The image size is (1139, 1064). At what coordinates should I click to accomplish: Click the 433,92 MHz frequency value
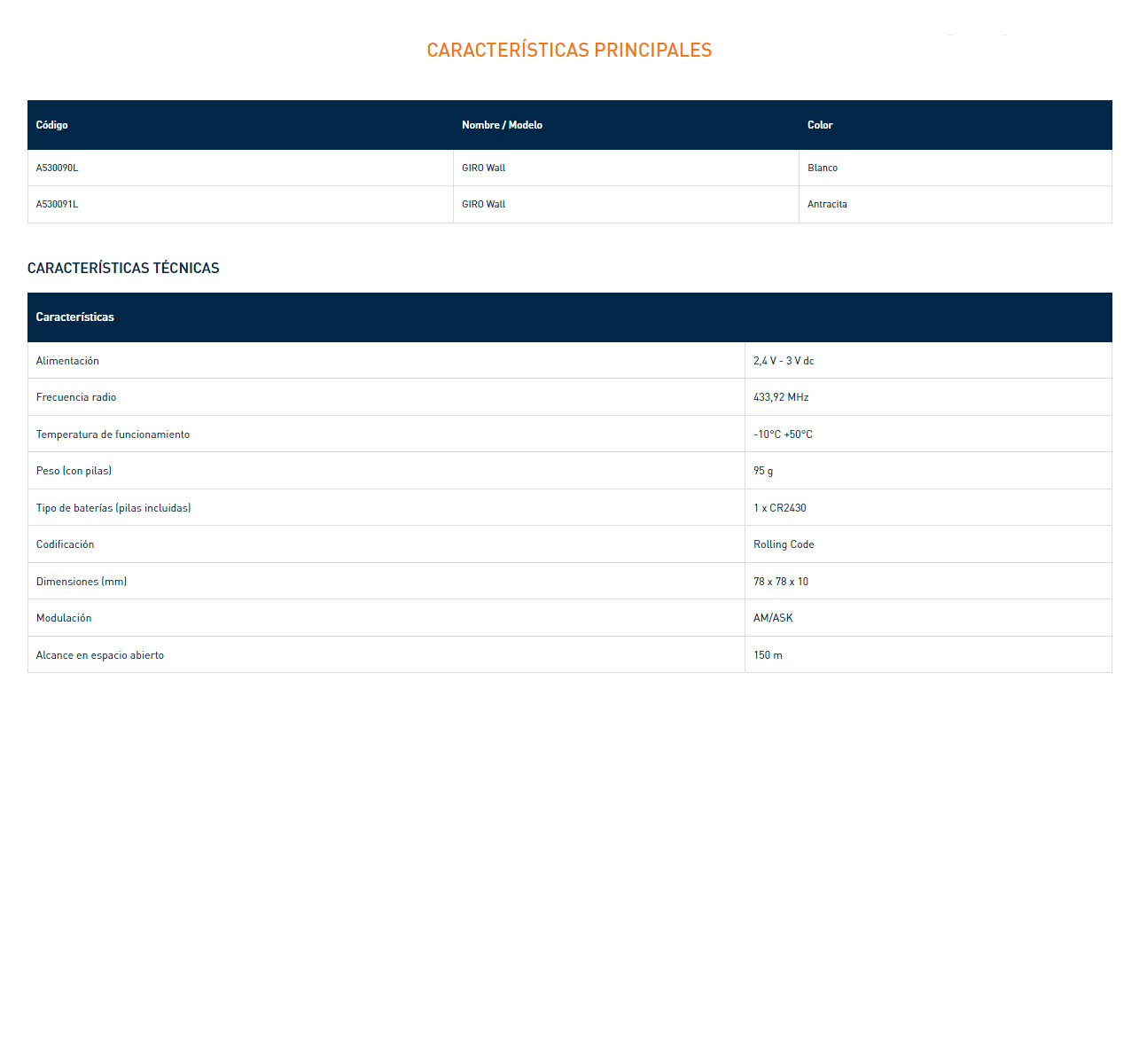(x=781, y=397)
